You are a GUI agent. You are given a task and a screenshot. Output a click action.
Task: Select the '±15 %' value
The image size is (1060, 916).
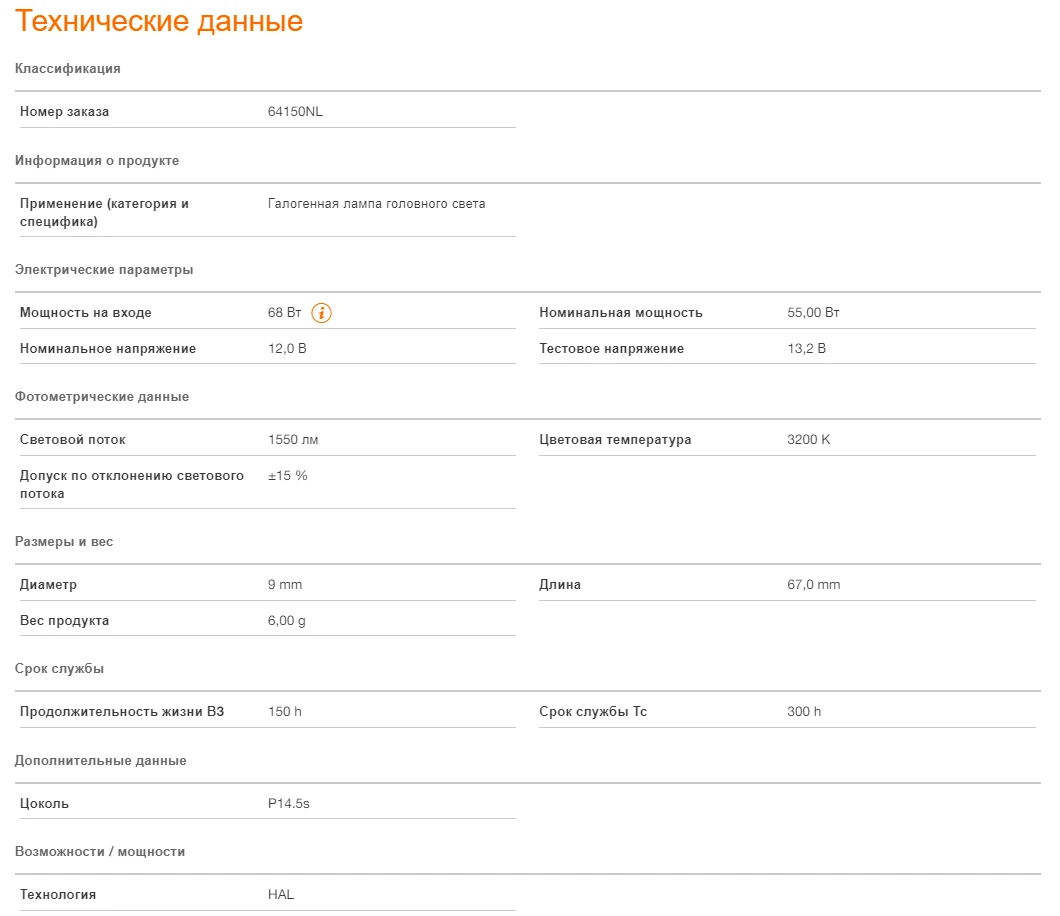point(287,475)
